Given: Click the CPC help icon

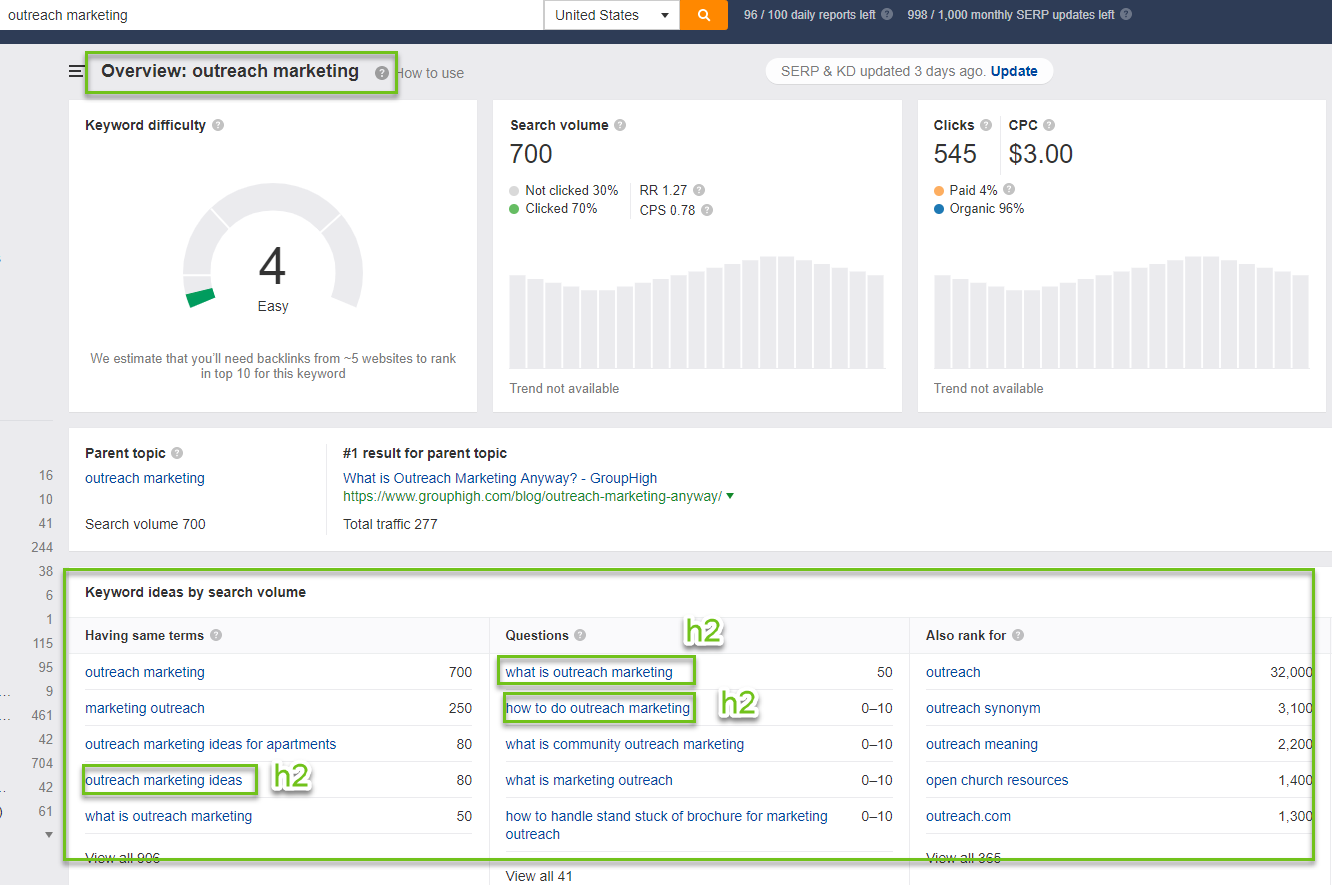Looking at the screenshot, I should click(1049, 126).
